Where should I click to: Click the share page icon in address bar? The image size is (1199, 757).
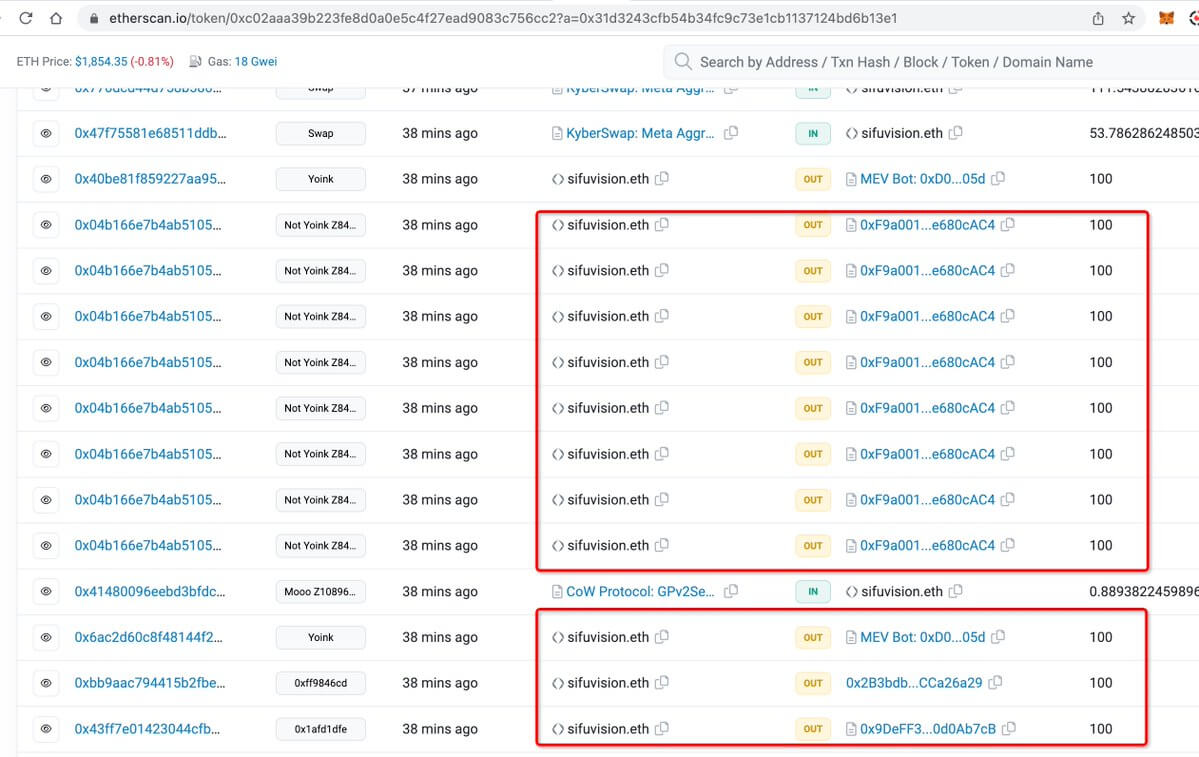tap(1098, 18)
